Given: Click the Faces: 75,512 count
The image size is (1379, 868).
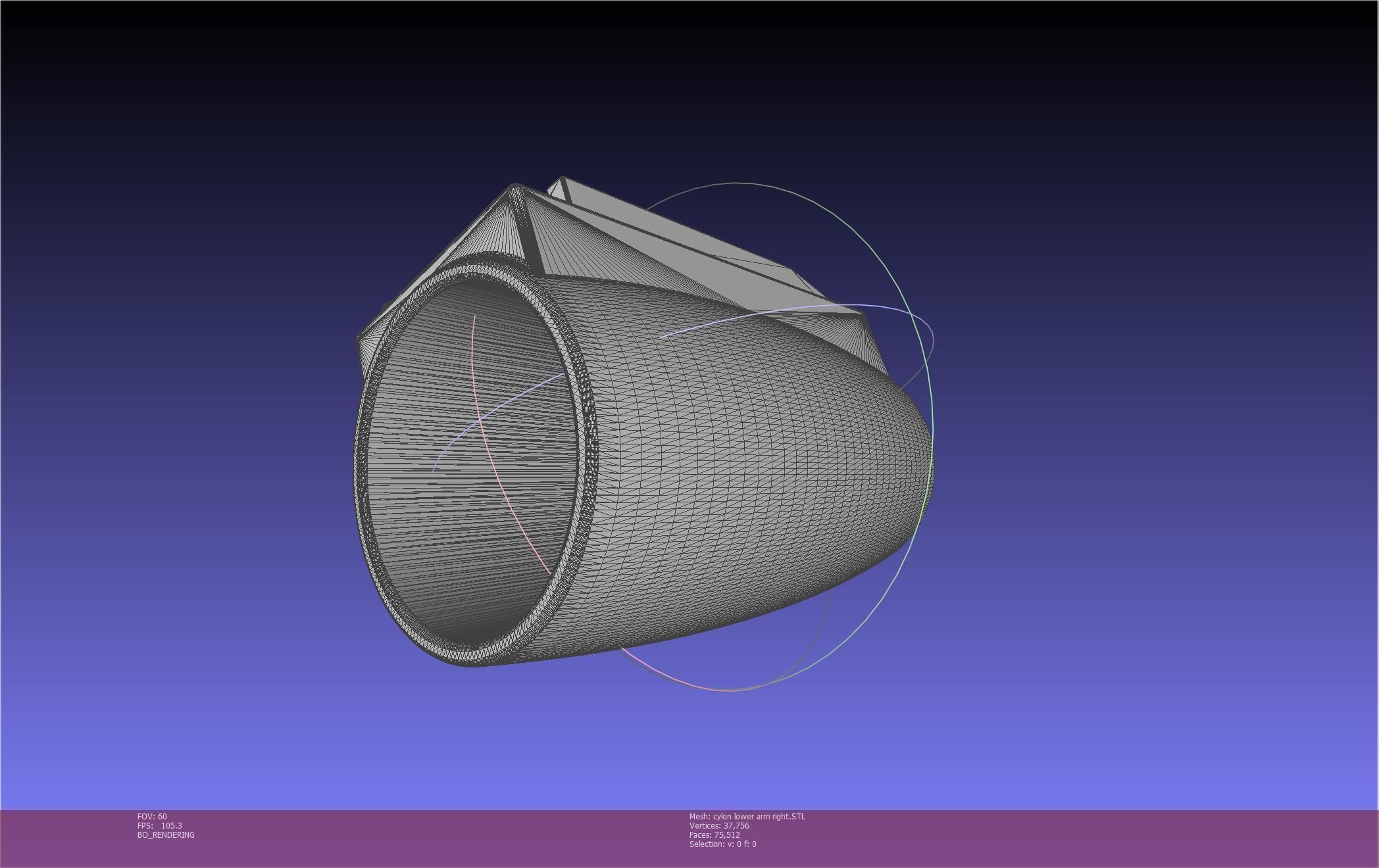Looking at the screenshot, I should point(715,834).
